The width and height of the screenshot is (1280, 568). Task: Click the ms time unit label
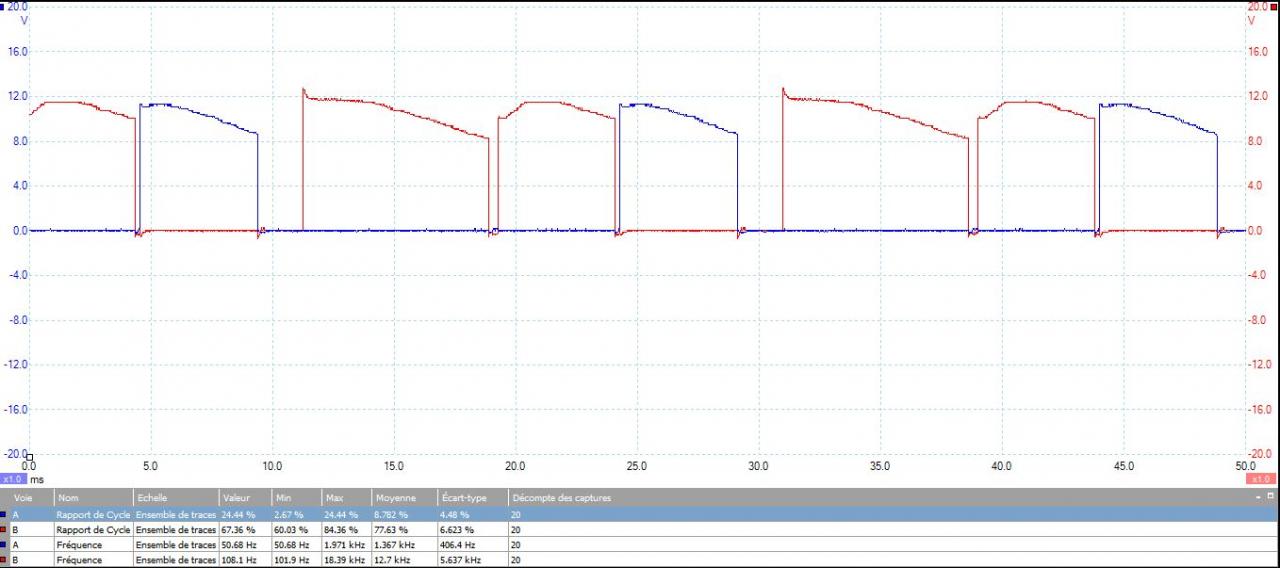pos(36,479)
